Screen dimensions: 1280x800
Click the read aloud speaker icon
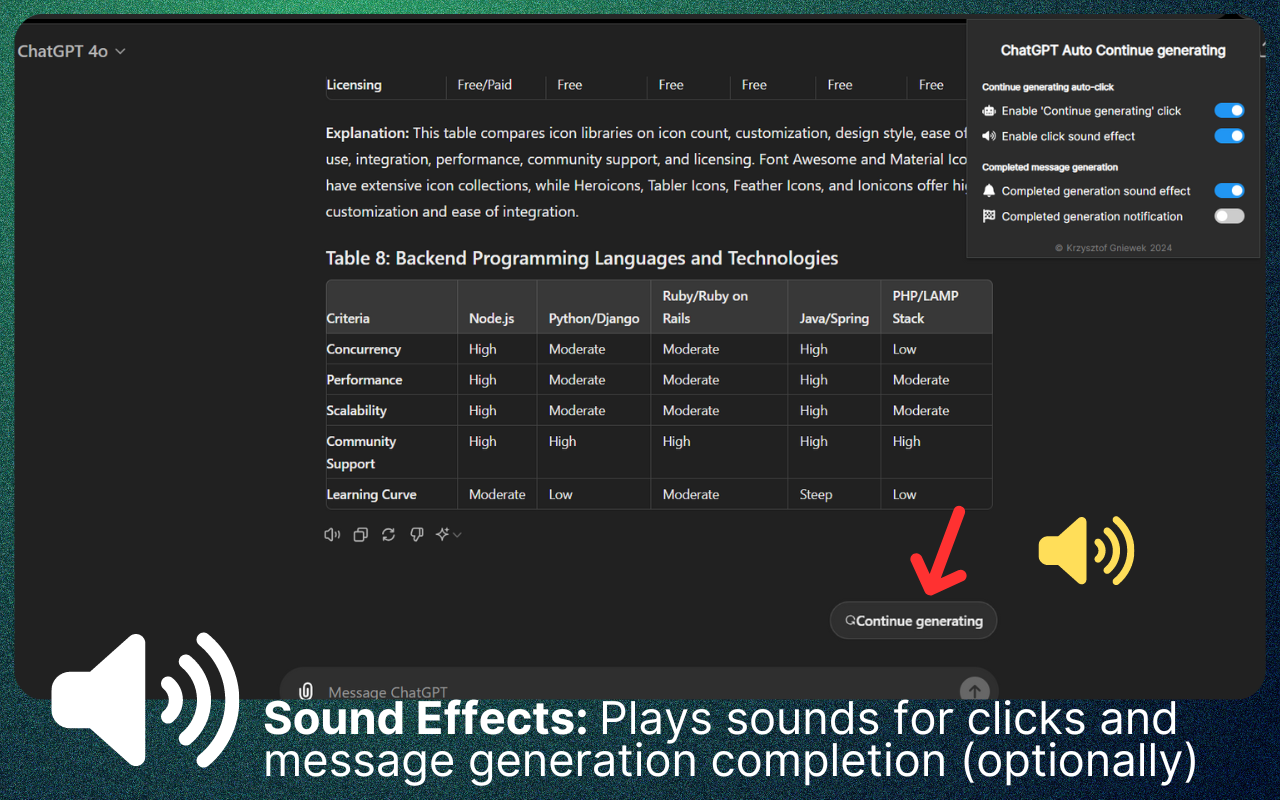pos(332,535)
